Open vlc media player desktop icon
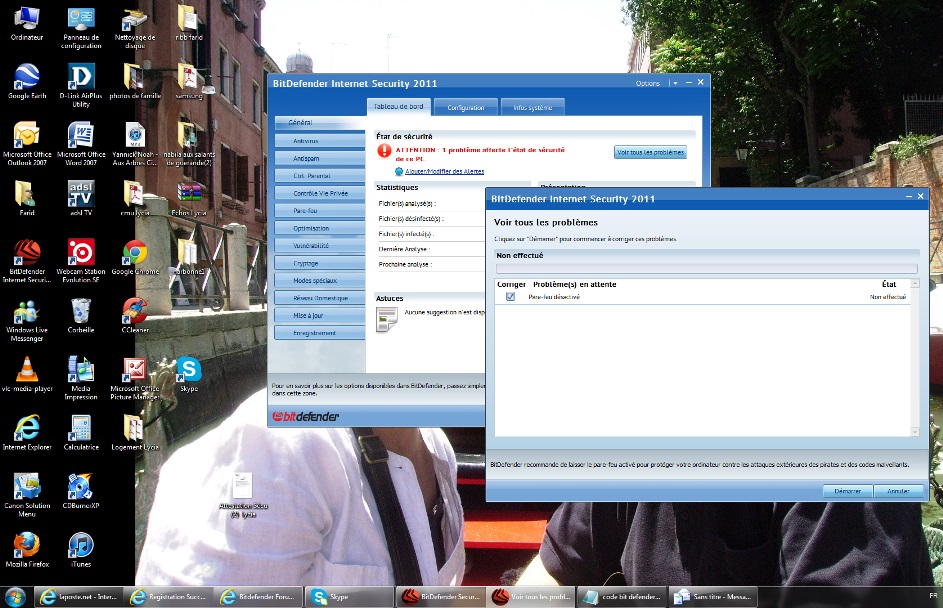Screen dimensions: 943x608 [x=27, y=374]
